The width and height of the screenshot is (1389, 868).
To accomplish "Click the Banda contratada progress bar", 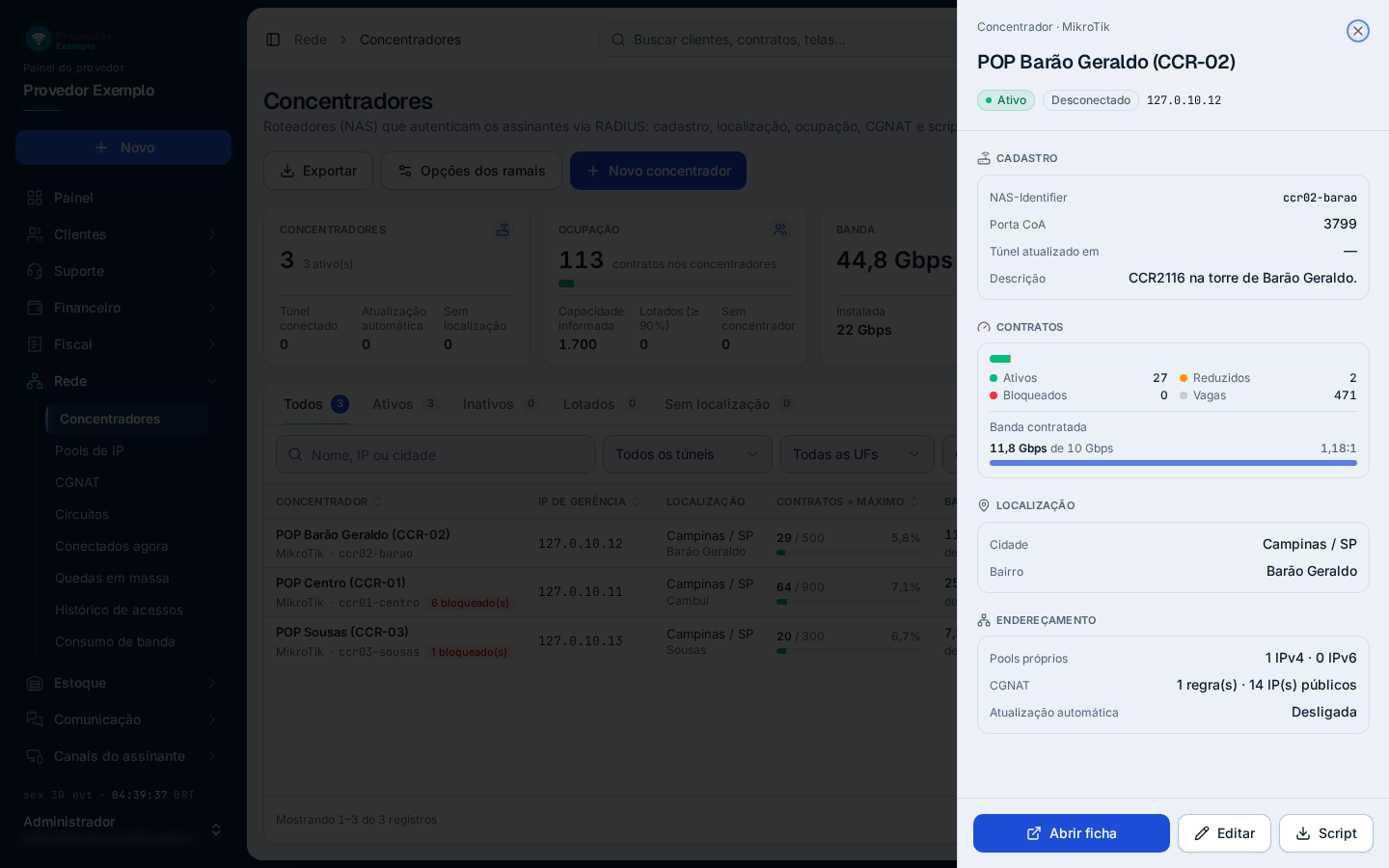I will (1173, 463).
